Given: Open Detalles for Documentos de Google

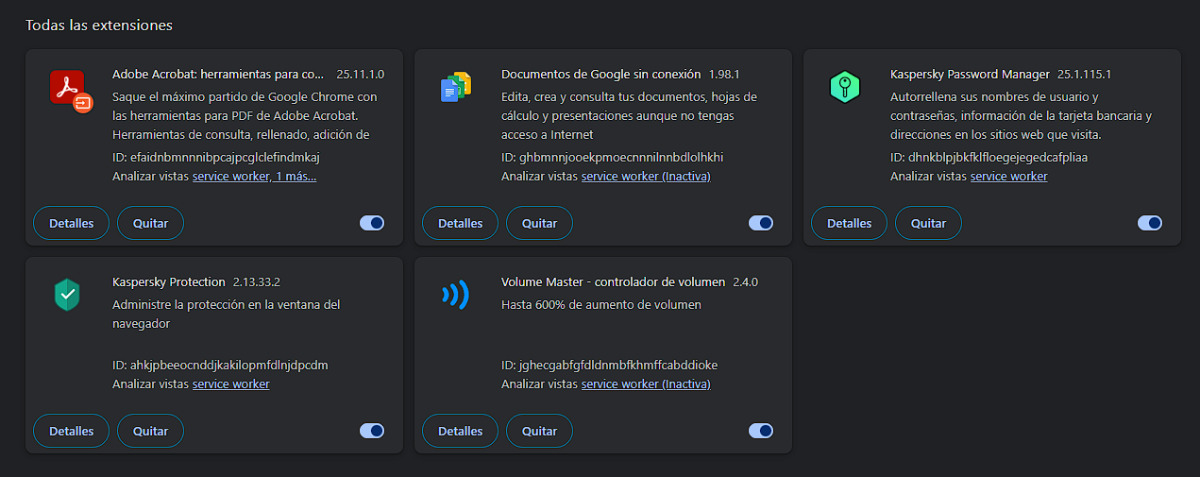Looking at the screenshot, I should 460,223.
